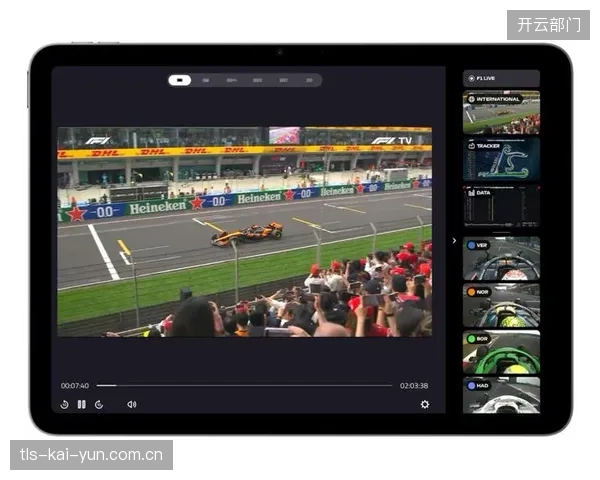
Task: Pause the race video playback
Action: pos(82,404)
